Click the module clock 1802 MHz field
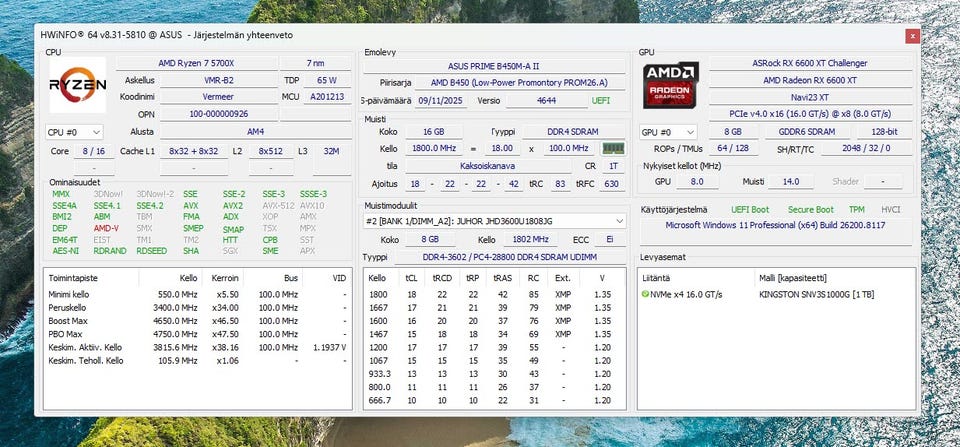The width and height of the screenshot is (960, 447). point(531,240)
